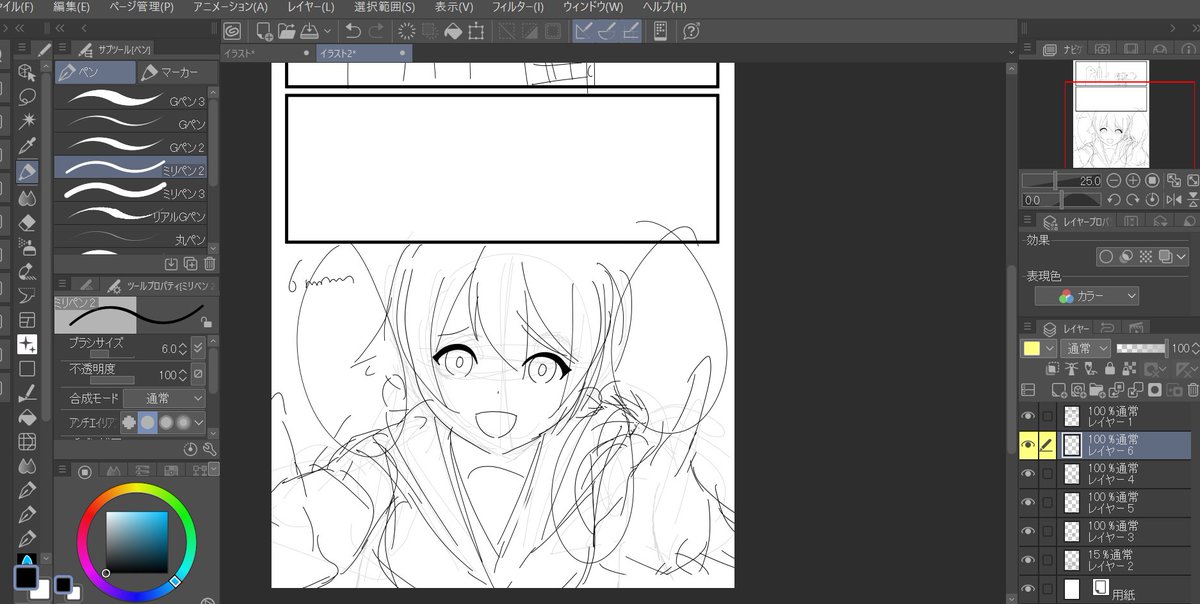Toggle visibility of 用紙 paper layer
Image resolution: width=1200 pixels, height=604 pixels.
[1028, 589]
